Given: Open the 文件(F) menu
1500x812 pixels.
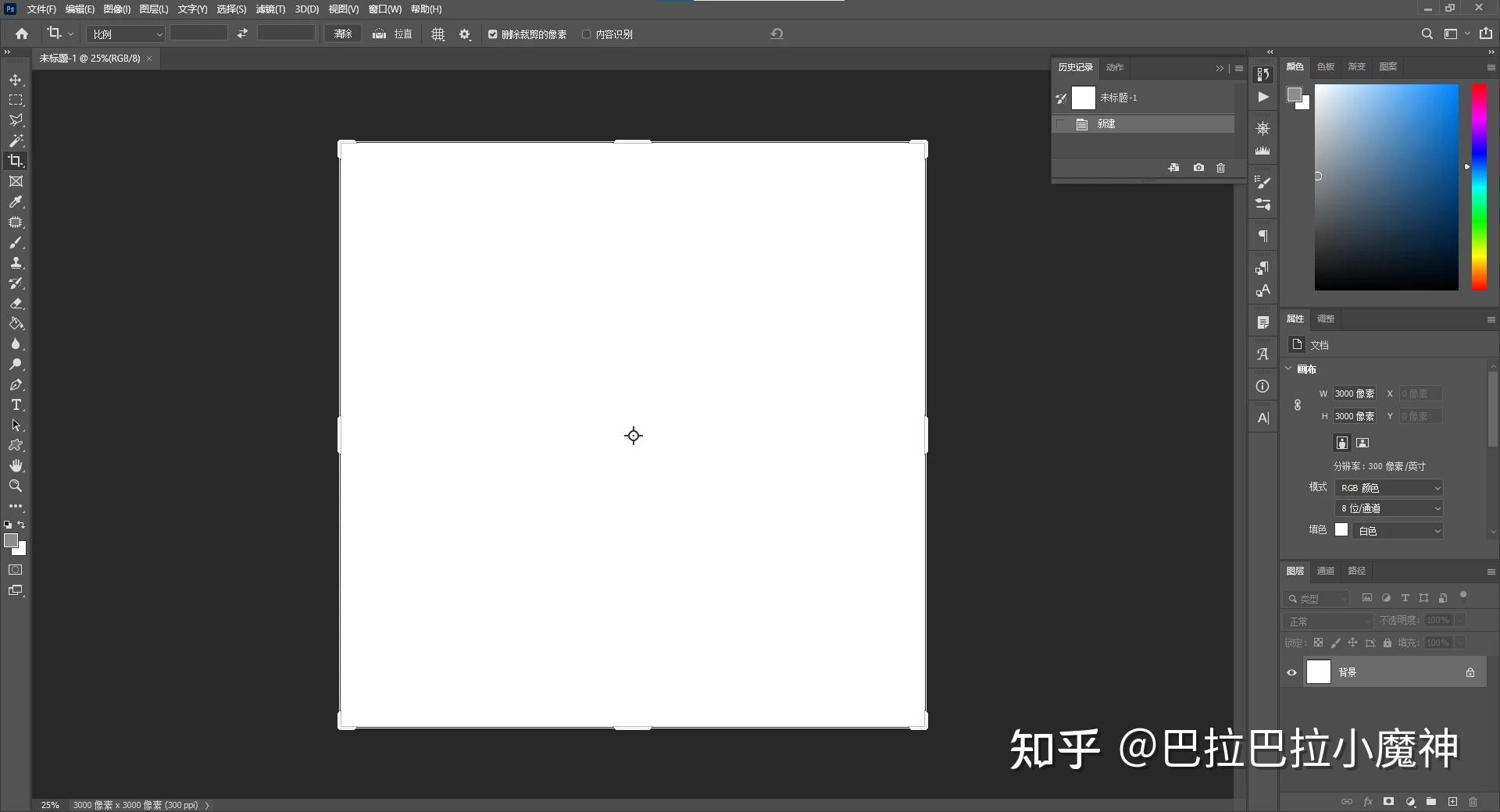Looking at the screenshot, I should tap(41, 9).
